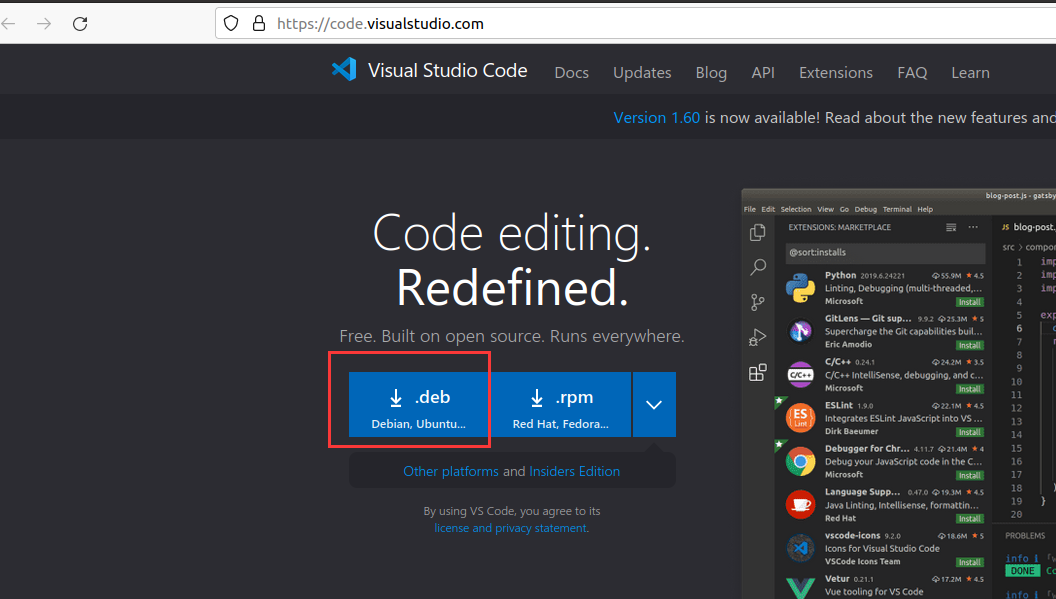Click the Search magnifier icon in editor preview
Screen dimensions: 1056x599
758,267
